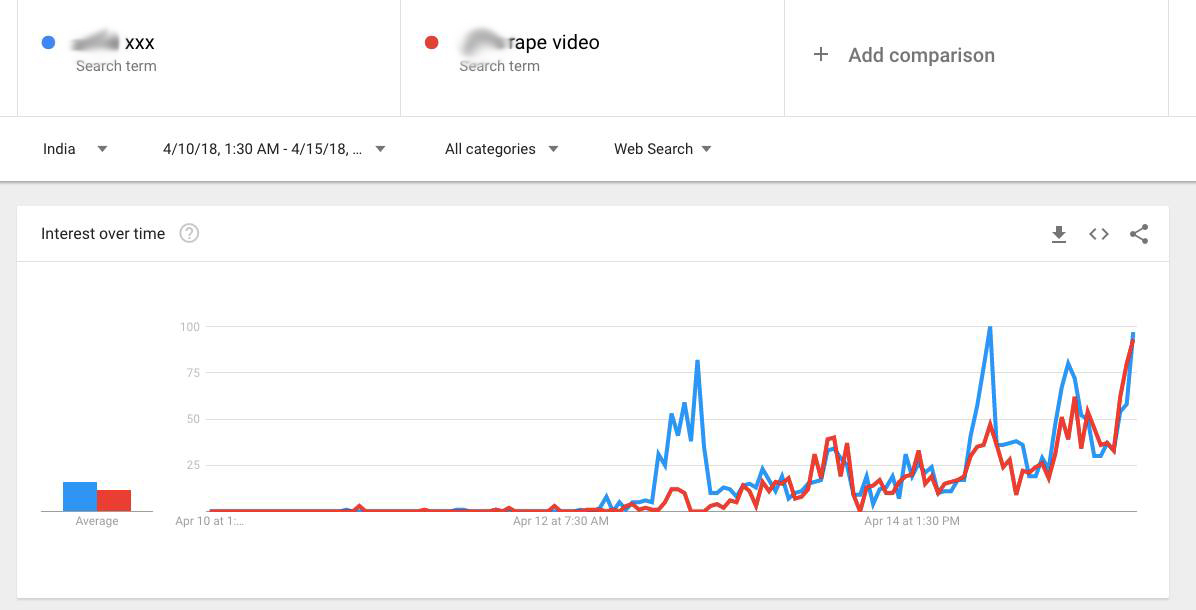This screenshot has width=1196, height=610.
Task: Click the blue line peak at 100
Action: tap(989, 328)
